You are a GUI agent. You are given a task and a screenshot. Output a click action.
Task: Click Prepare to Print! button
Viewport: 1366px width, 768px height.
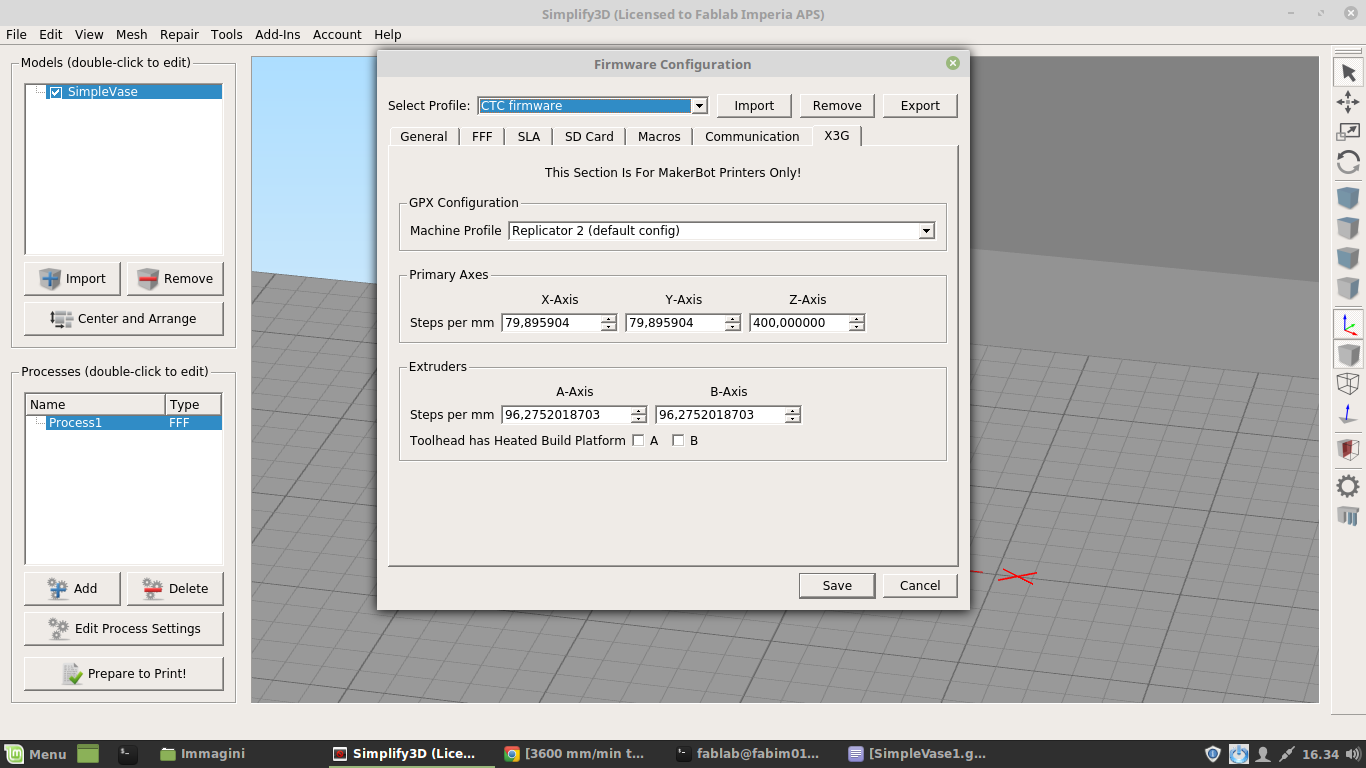pos(124,674)
